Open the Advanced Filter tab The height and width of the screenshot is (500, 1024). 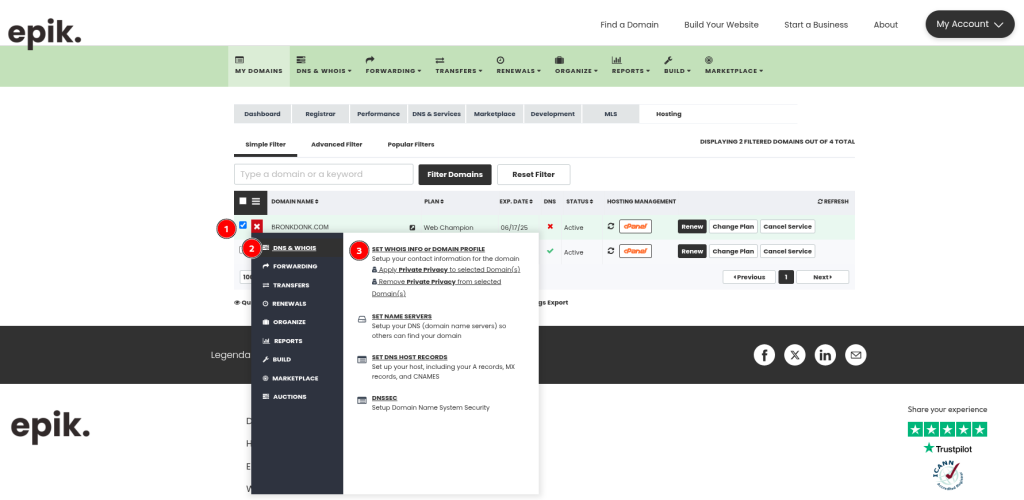click(x=336, y=144)
